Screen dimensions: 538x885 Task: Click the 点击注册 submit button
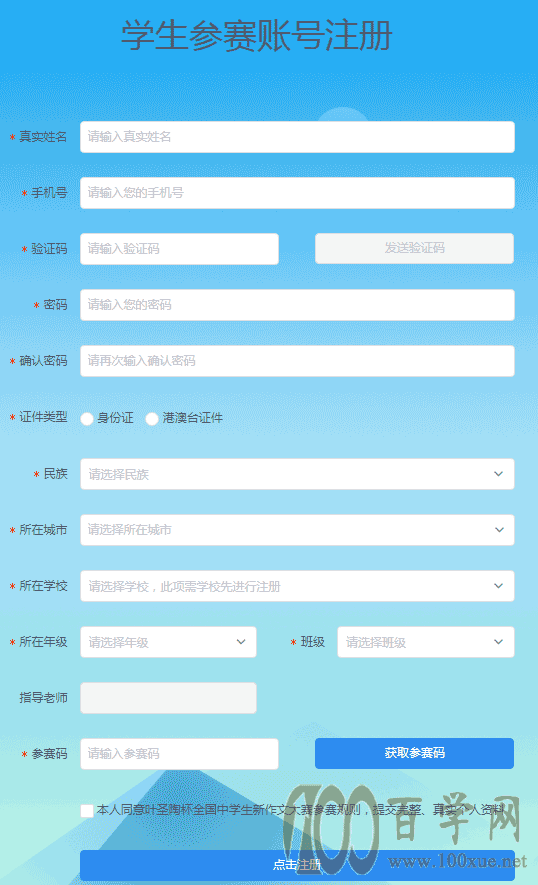(x=297, y=865)
